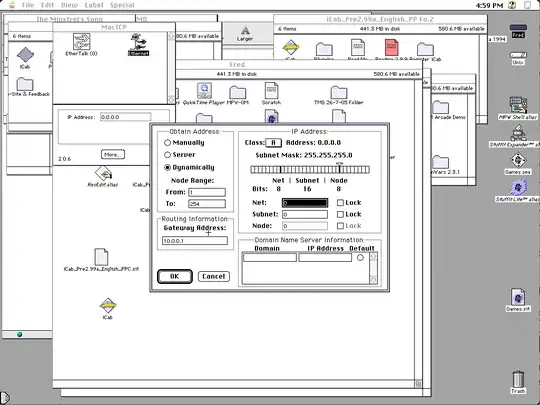The image size is (540, 405).
Task: Open the Special menu
Action: (x=122, y=5)
